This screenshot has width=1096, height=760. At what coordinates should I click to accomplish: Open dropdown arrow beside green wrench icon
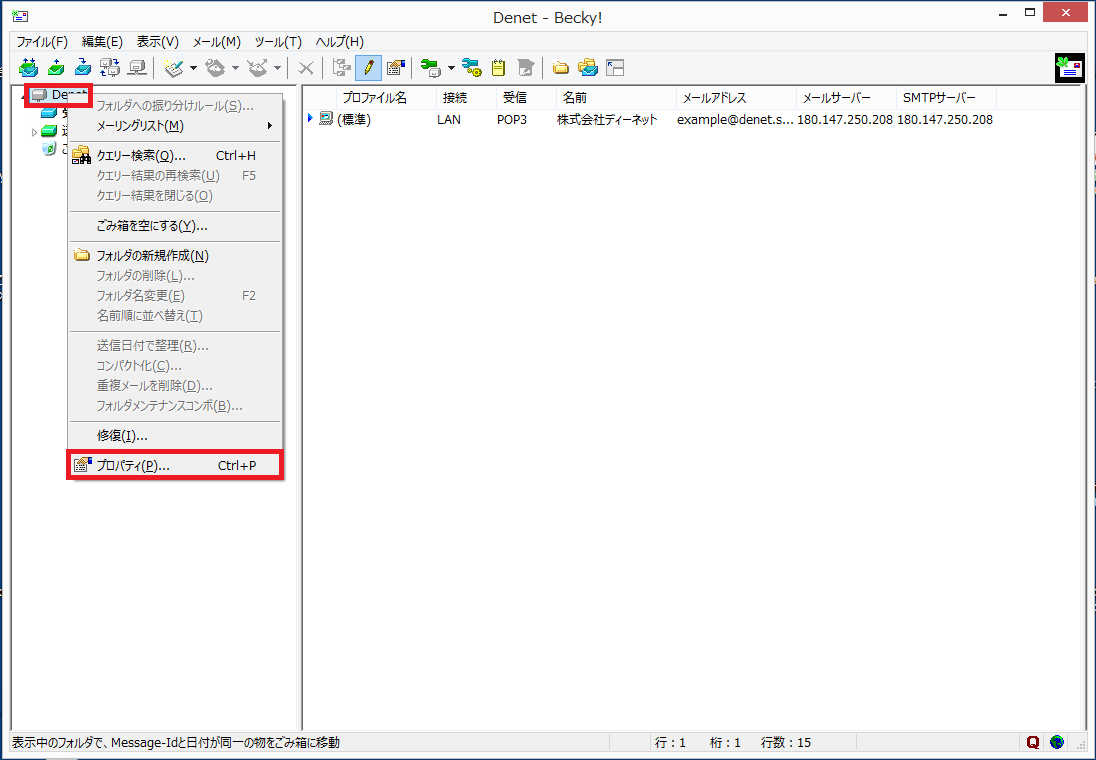coord(451,68)
